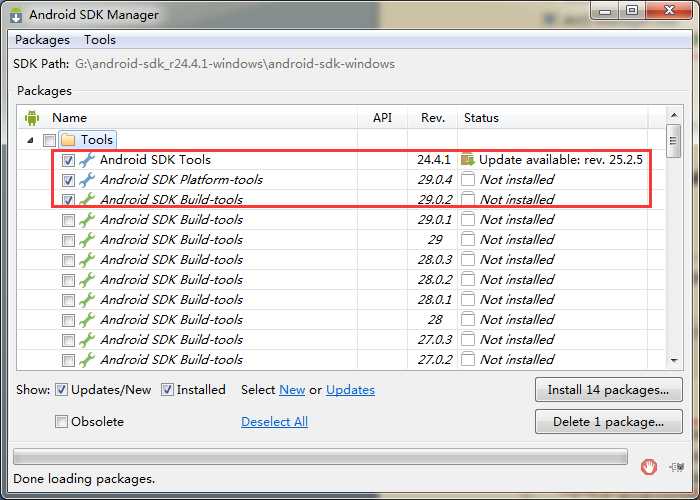
Task: Click Android SDK Tools wrench icon
Action: click(x=87, y=160)
